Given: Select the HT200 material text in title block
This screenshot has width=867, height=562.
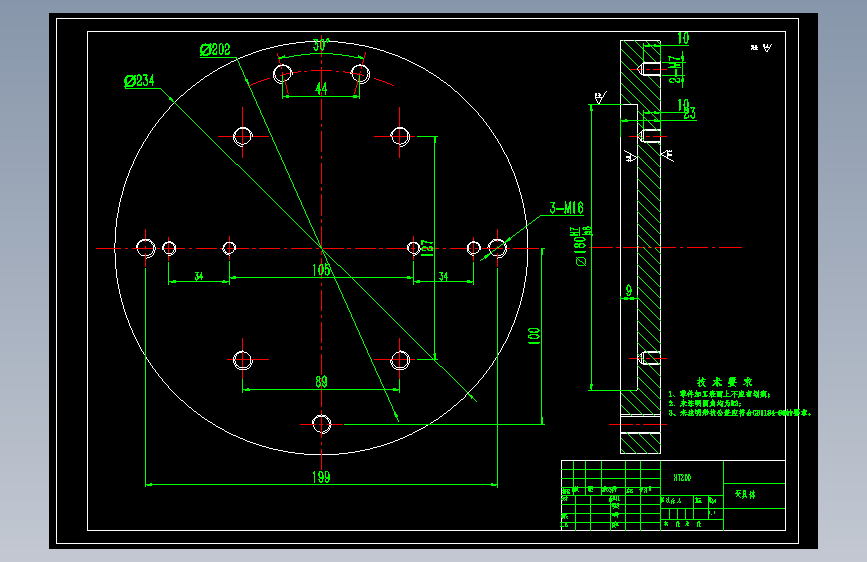Looking at the screenshot, I should 682,477.
